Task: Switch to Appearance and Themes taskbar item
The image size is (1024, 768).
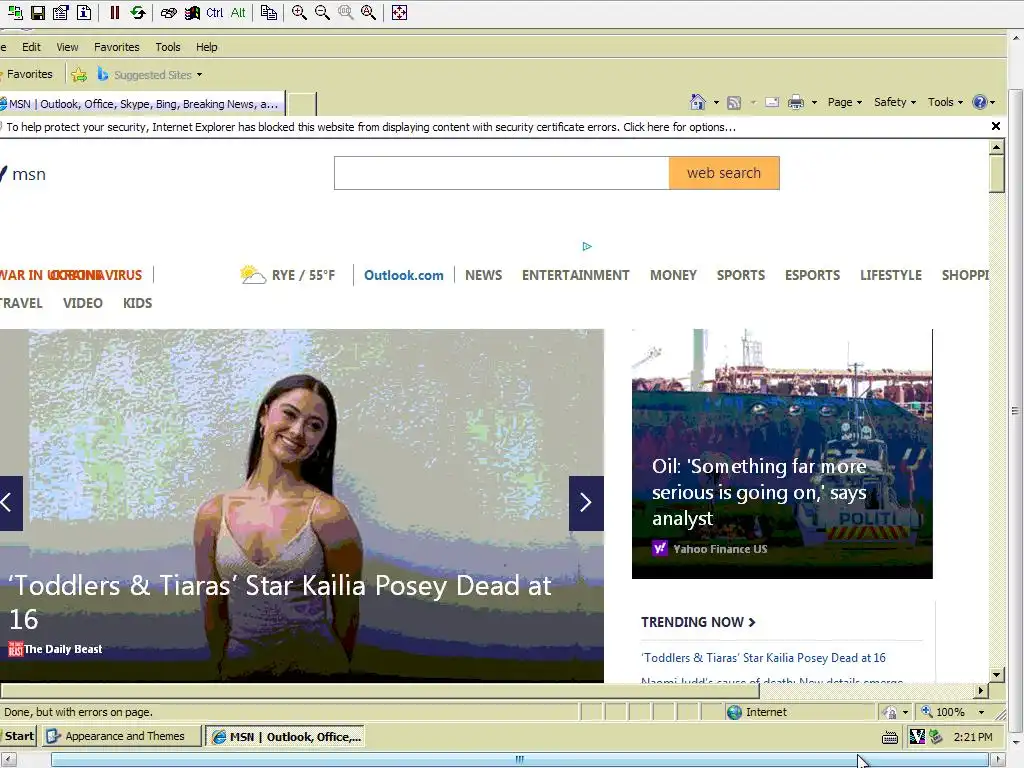Action: [122, 736]
